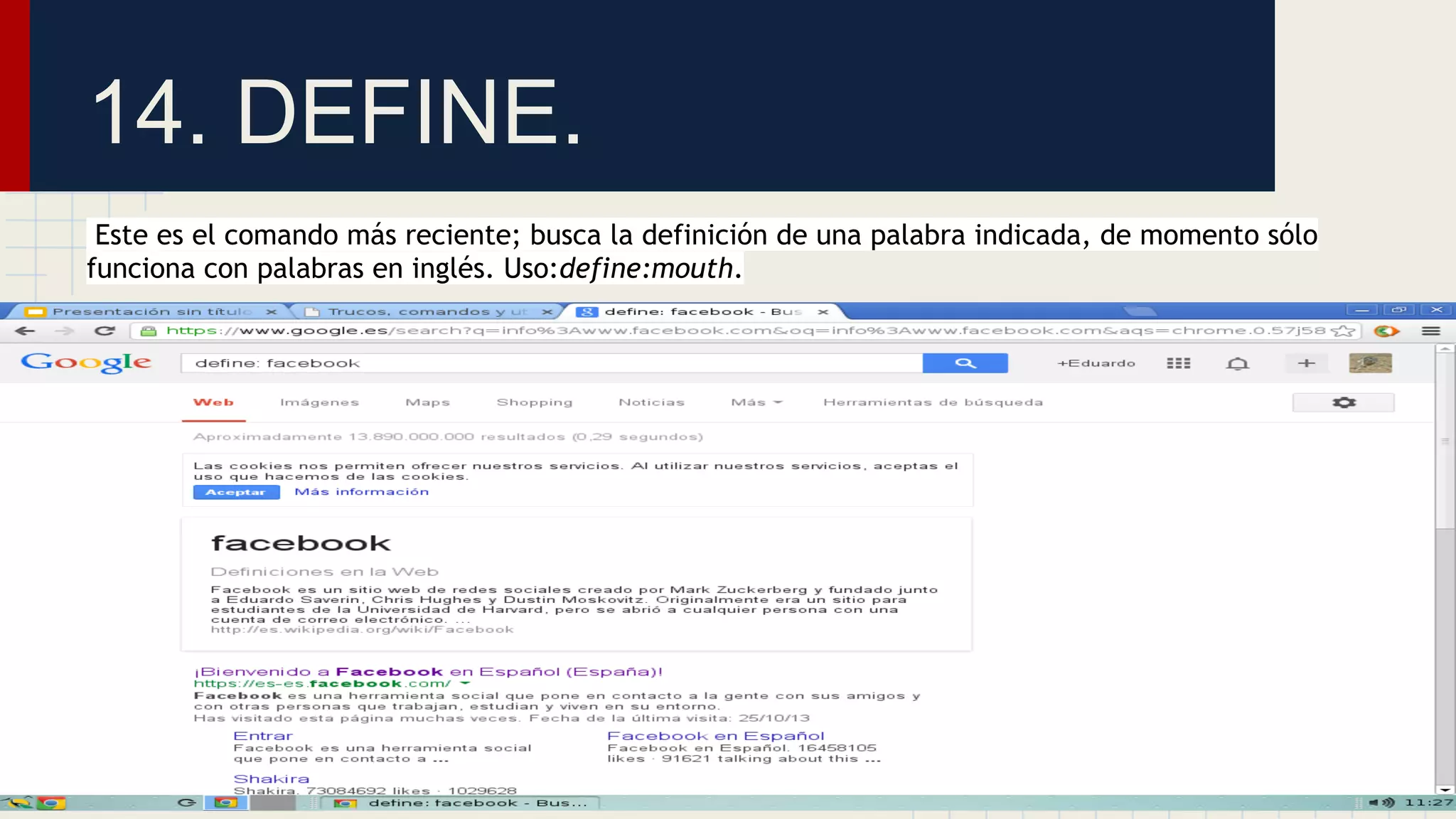Click the +Eduardo link
Screen dimensions: 1456x819
click(x=1096, y=363)
